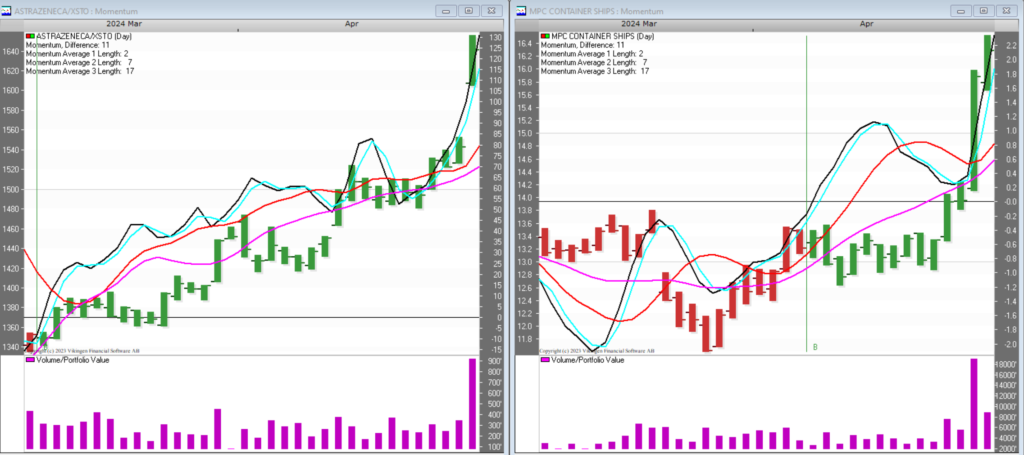
Task: Click the magenta Volume legend swatch in AstraZeneca chart
Action: [x=30, y=360]
